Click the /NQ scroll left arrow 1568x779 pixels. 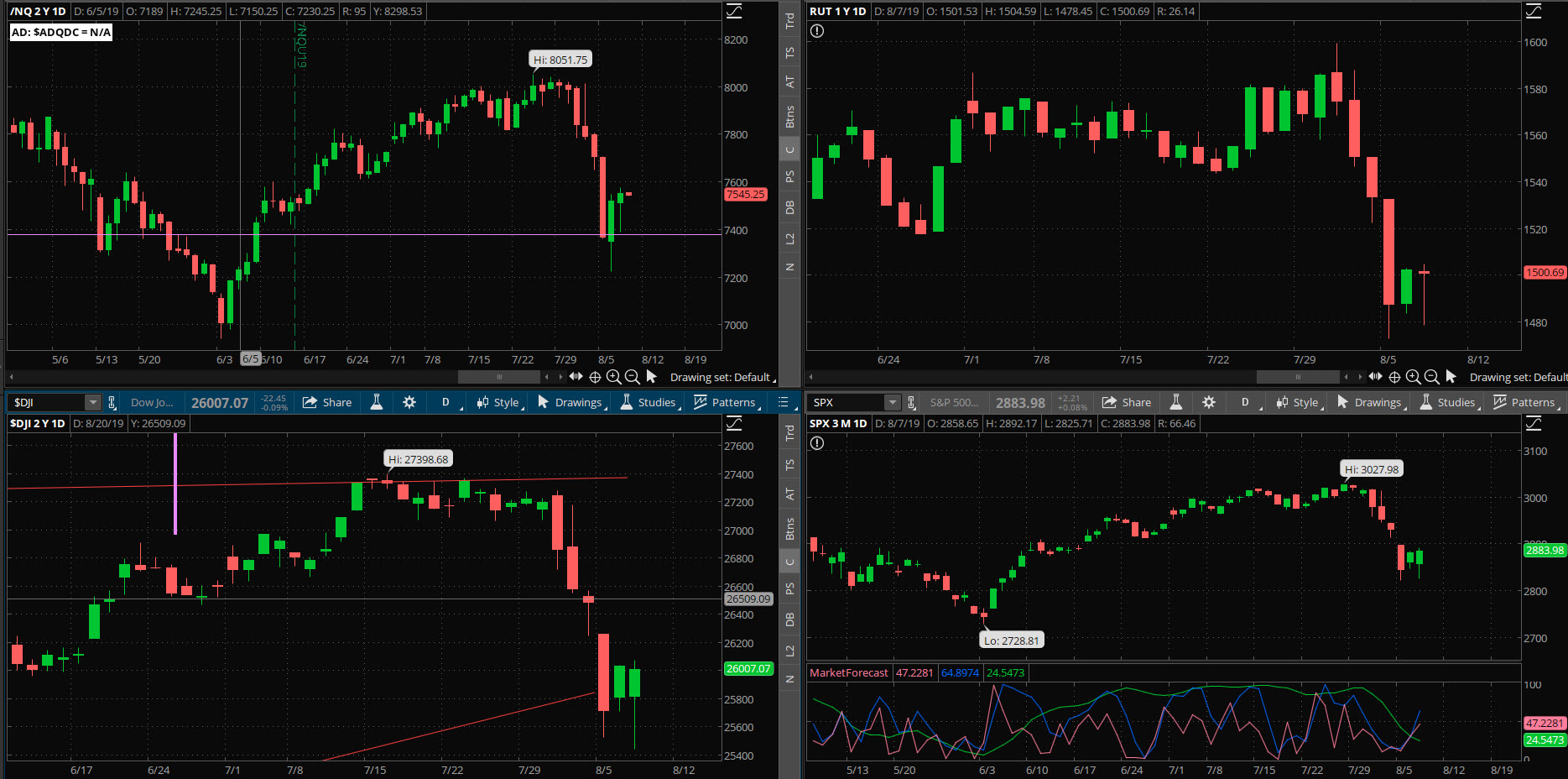click(x=12, y=377)
